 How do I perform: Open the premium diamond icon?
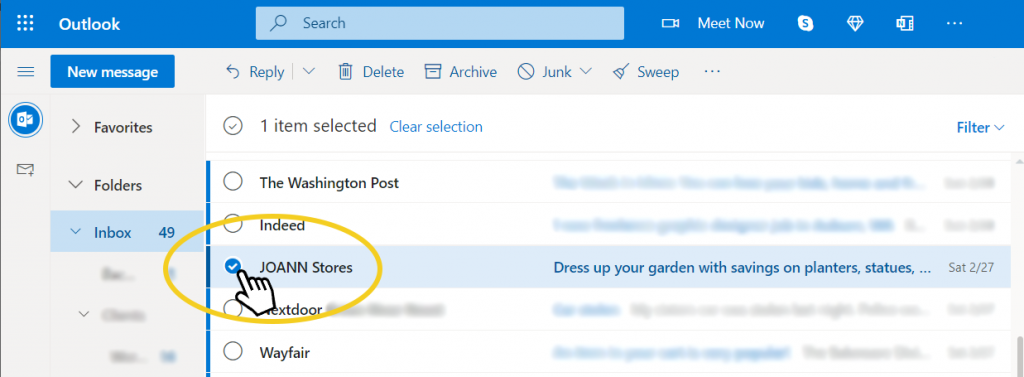[x=855, y=24]
